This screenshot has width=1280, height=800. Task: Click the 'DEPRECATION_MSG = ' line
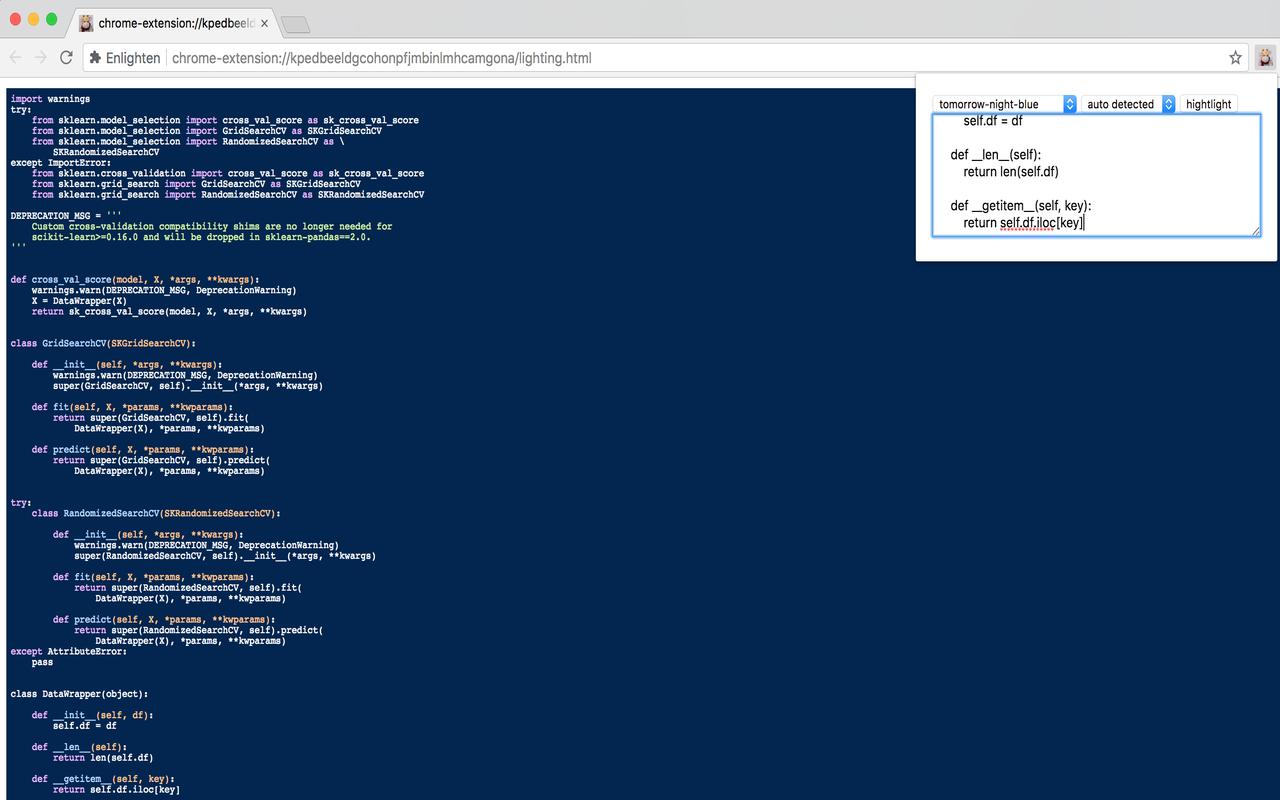tap(66, 216)
